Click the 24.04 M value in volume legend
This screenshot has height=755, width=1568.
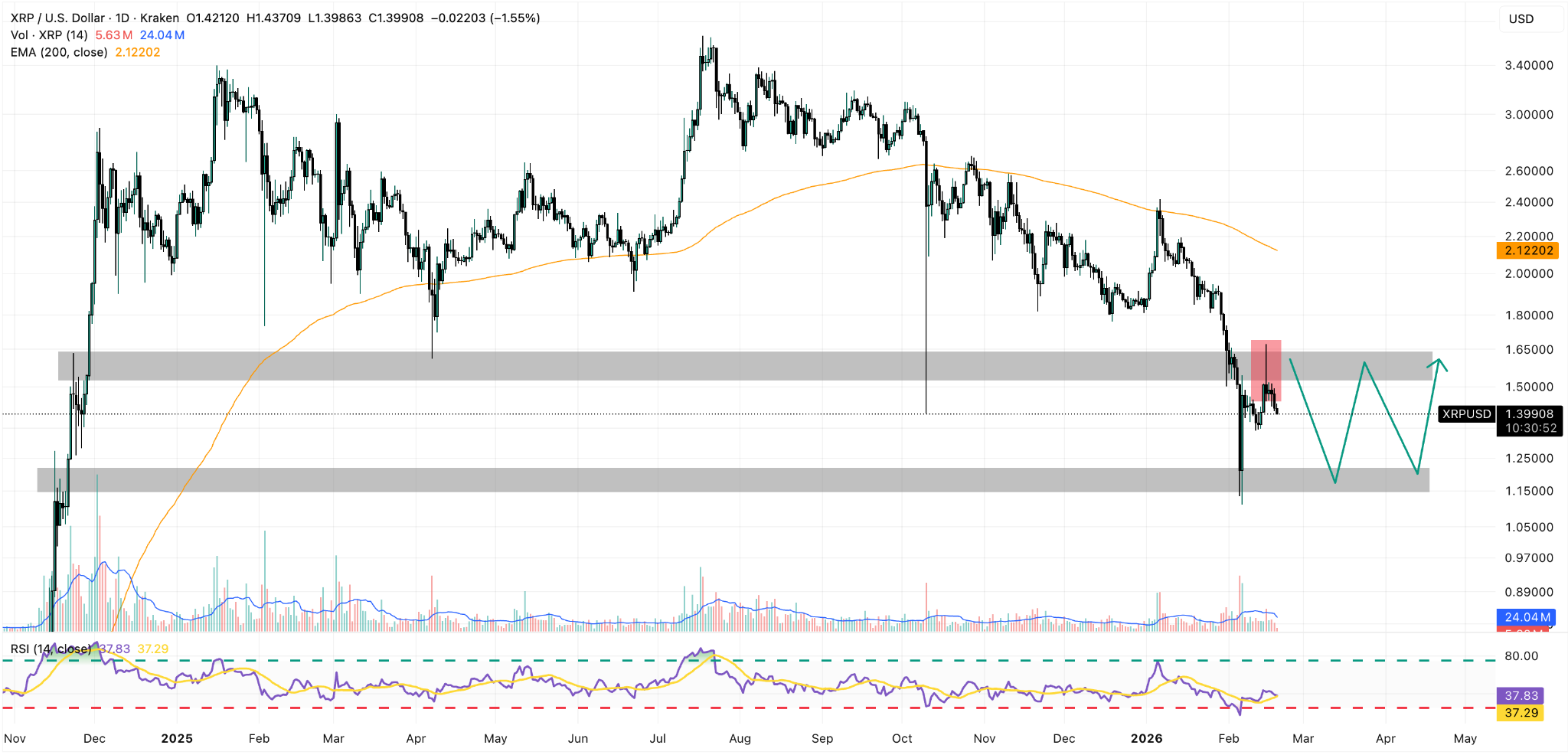tap(162, 35)
